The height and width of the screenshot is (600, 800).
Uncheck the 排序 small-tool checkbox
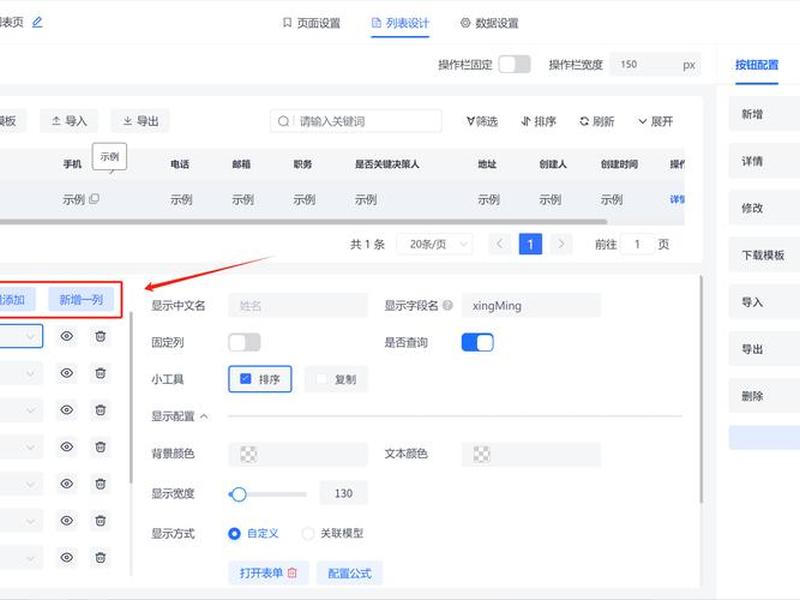(x=245, y=379)
